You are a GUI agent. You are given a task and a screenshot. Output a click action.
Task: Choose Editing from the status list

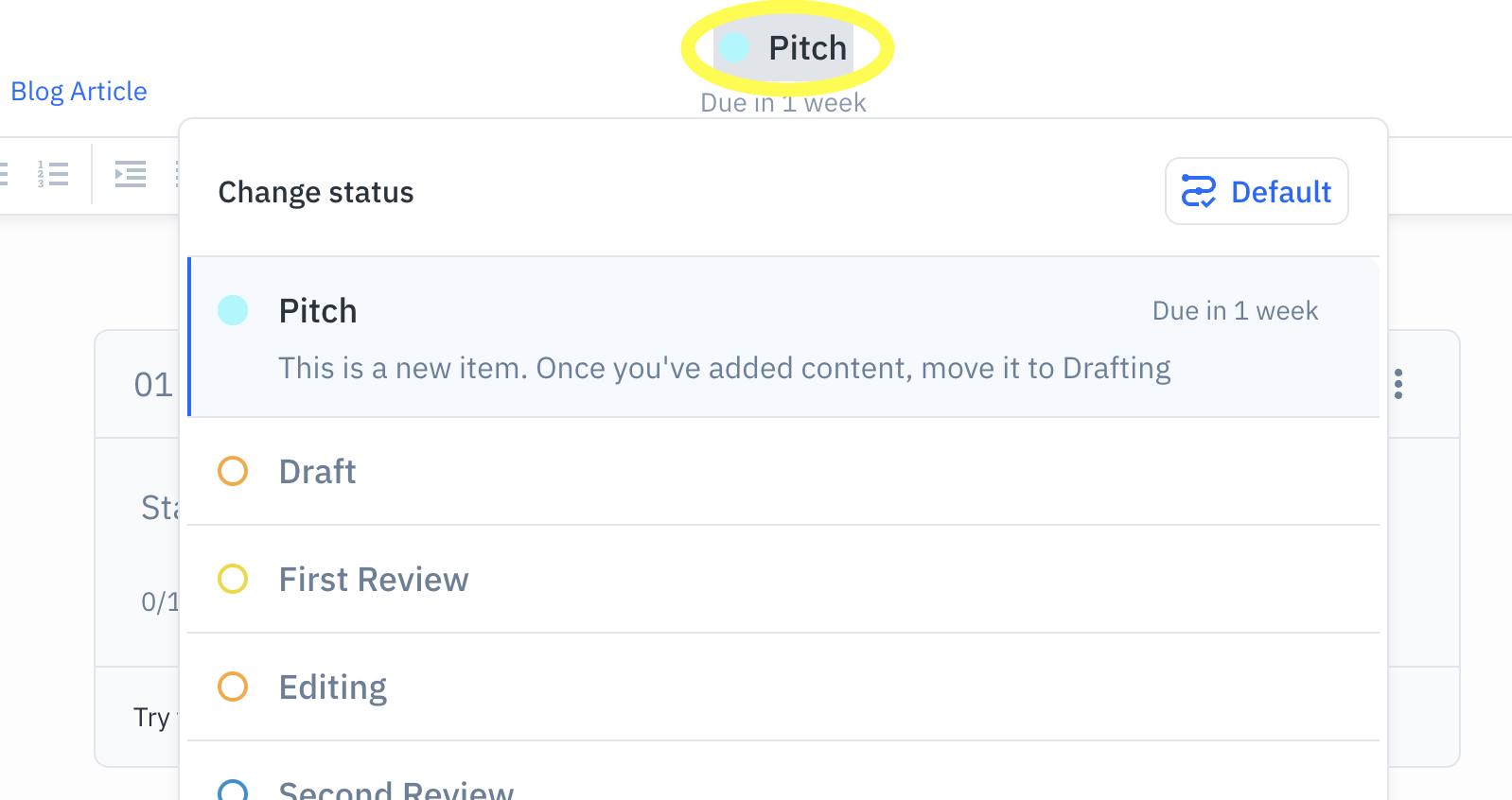coord(783,687)
